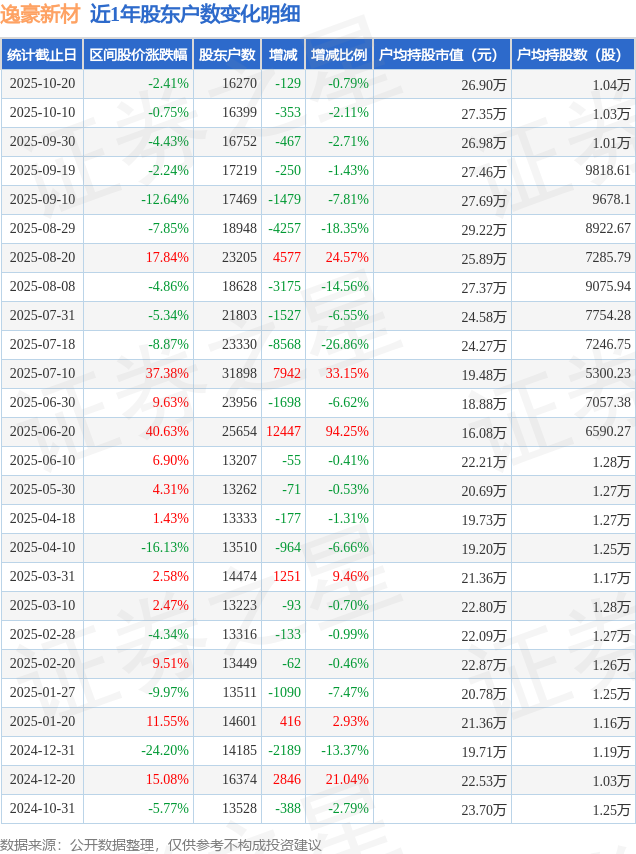
Task: Click the 逸豪新材 stock name title
Action: [x=40, y=14]
